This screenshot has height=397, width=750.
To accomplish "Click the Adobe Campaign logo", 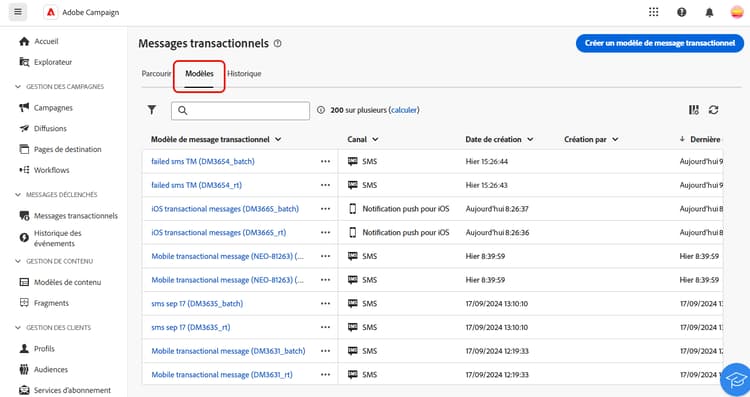I will [51, 12].
